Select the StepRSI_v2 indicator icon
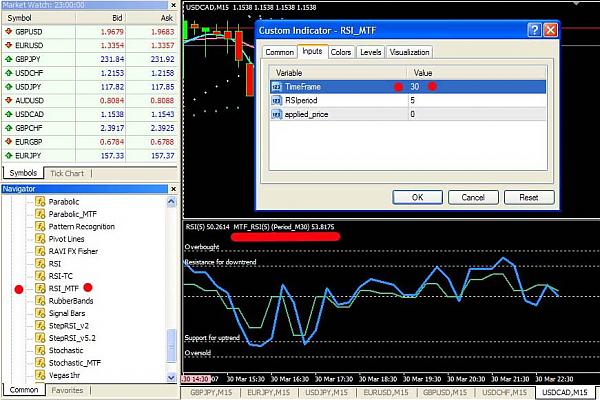 point(40,325)
